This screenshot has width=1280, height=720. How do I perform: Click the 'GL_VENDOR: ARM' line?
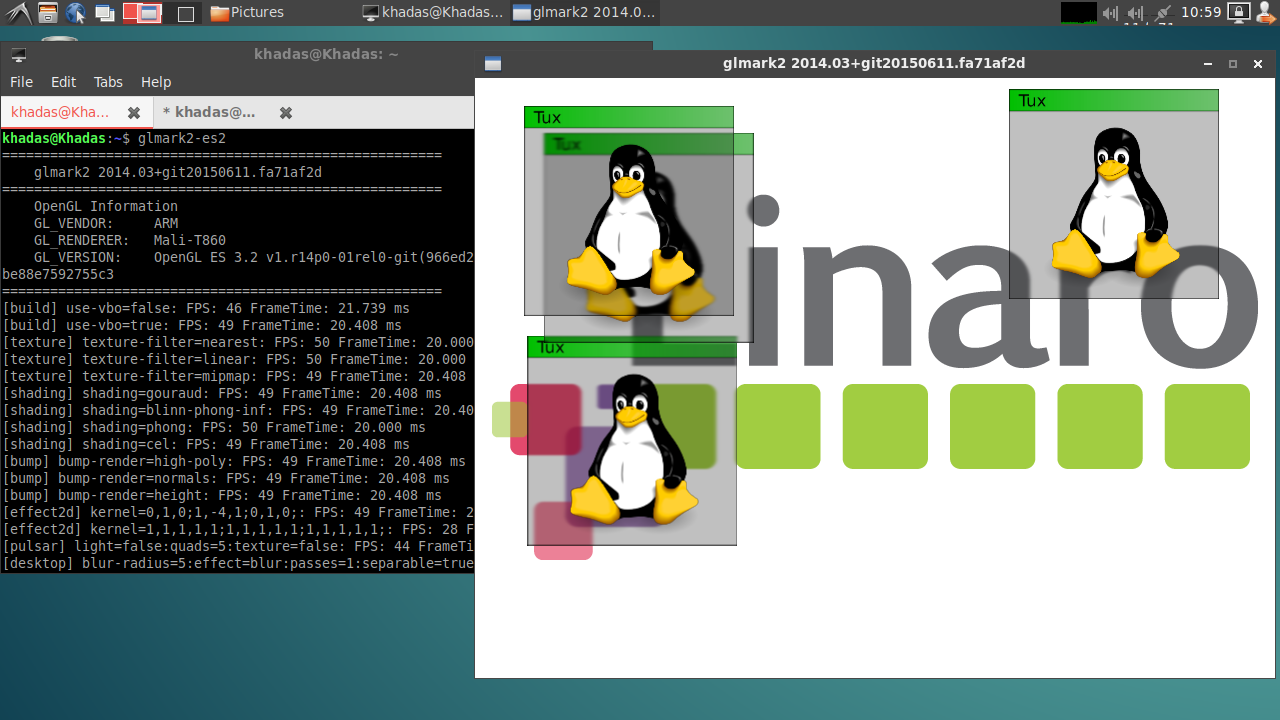tap(106, 223)
